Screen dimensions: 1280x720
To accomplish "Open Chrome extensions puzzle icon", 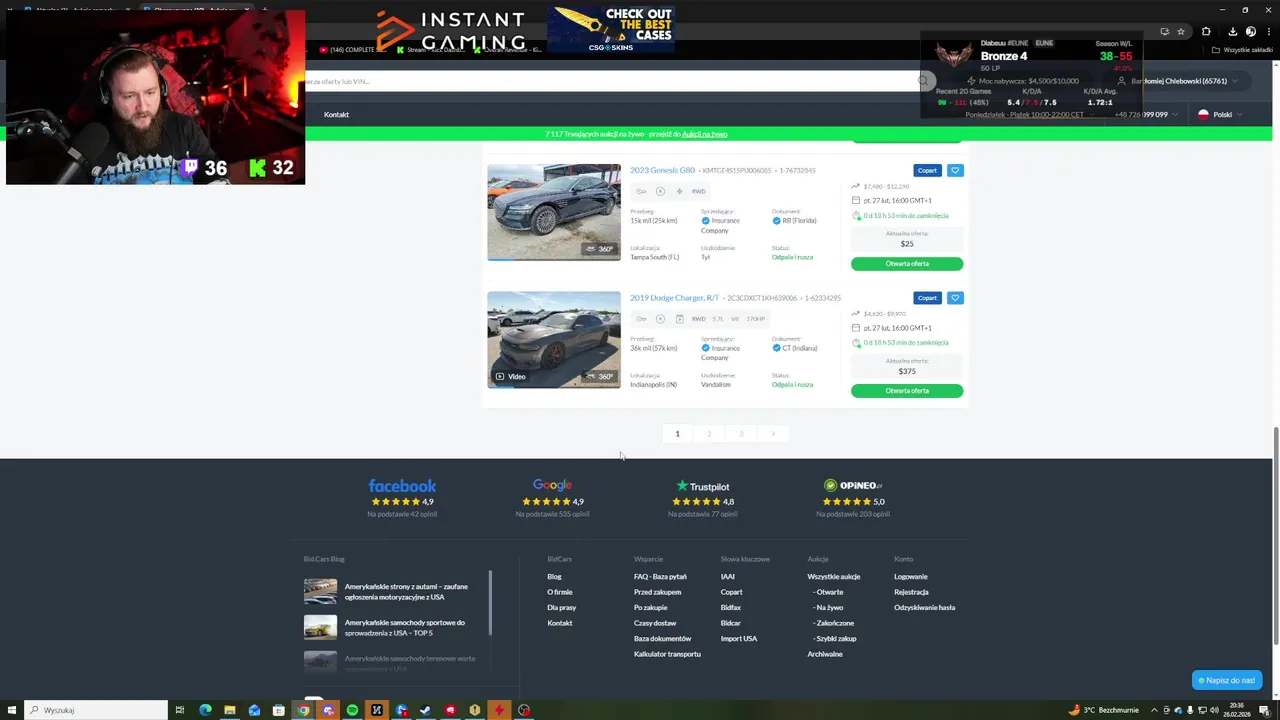I will pyautogui.click(x=1206, y=31).
